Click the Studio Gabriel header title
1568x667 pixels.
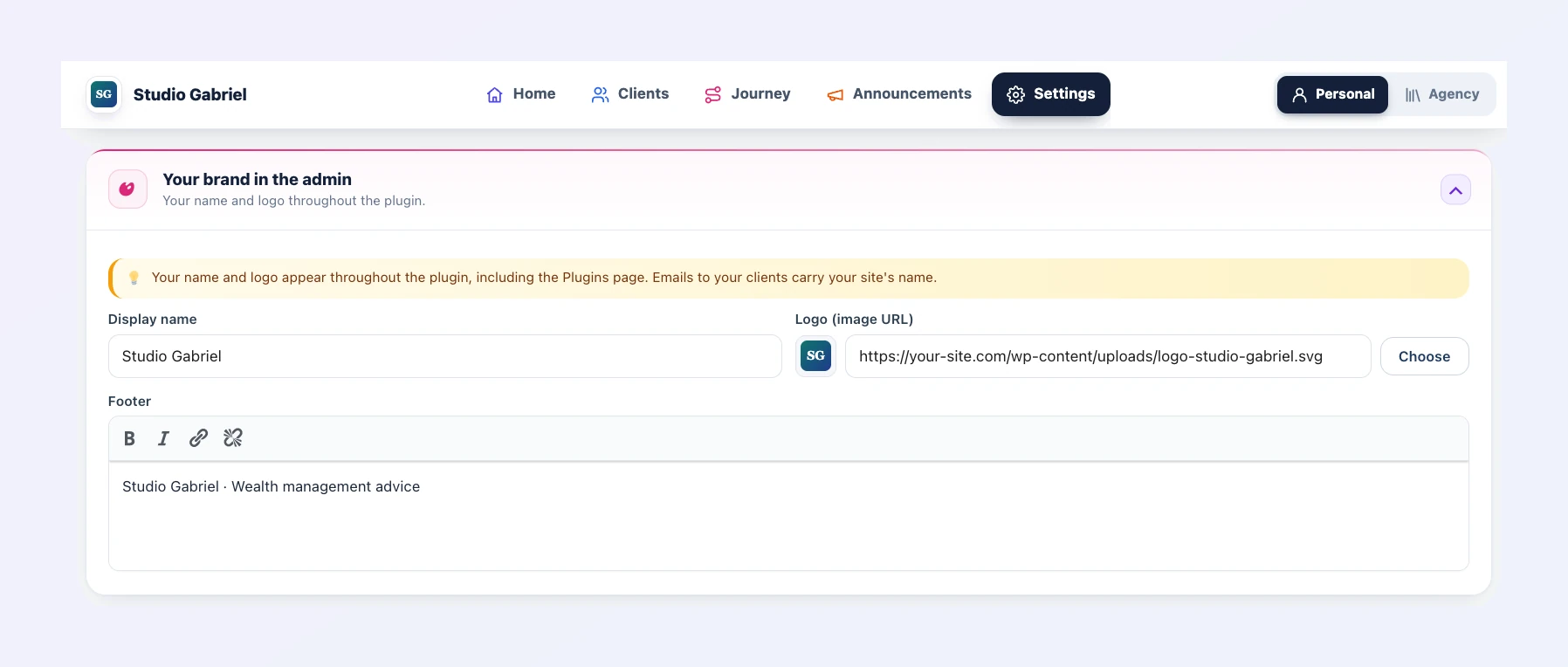coord(190,94)
